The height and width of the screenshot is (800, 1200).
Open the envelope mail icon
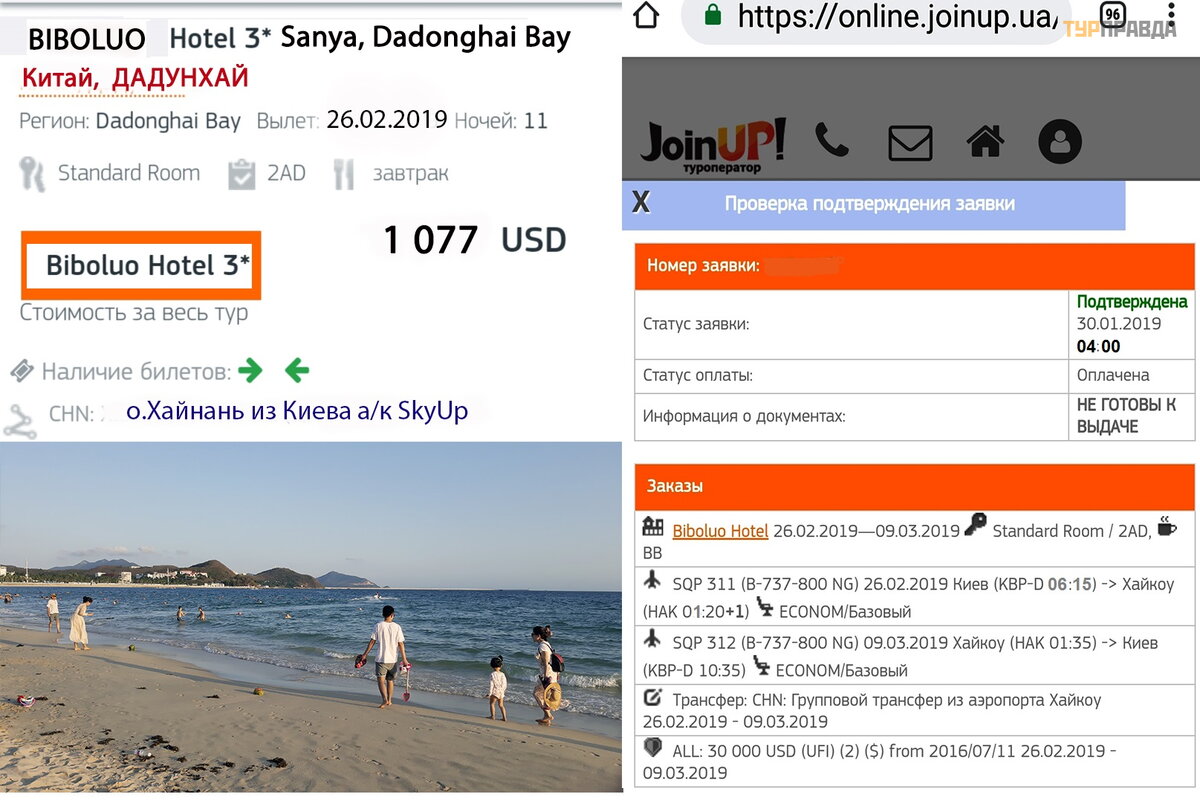(910, 142)
